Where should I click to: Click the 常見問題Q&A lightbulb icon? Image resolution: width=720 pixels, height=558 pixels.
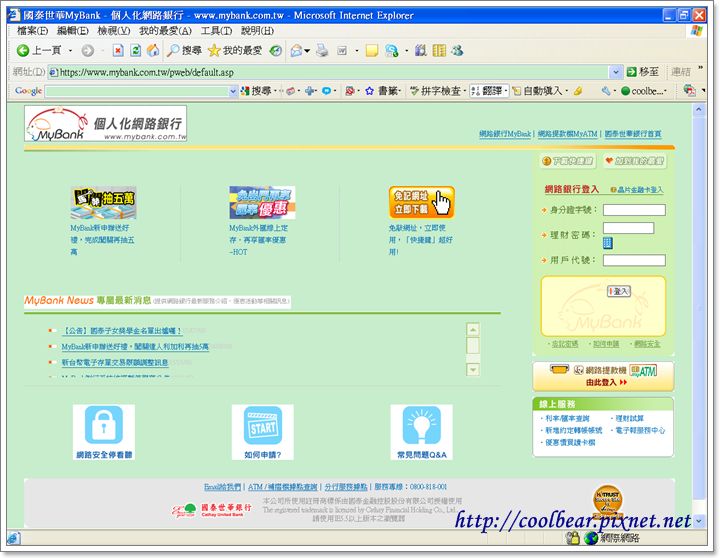(x=422, y=425)
